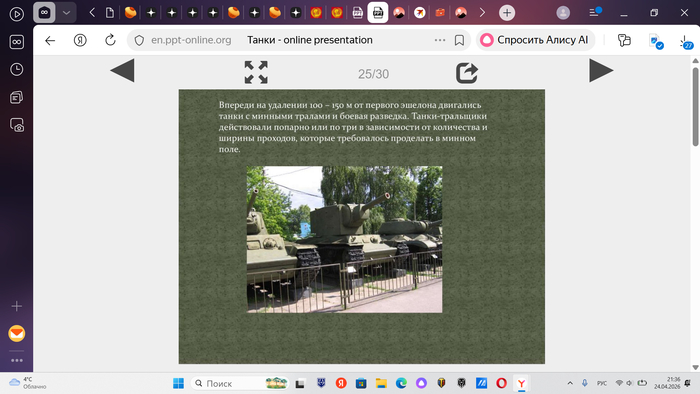Bookmark this page
The image size is (700, 394).
pos(459,40)
